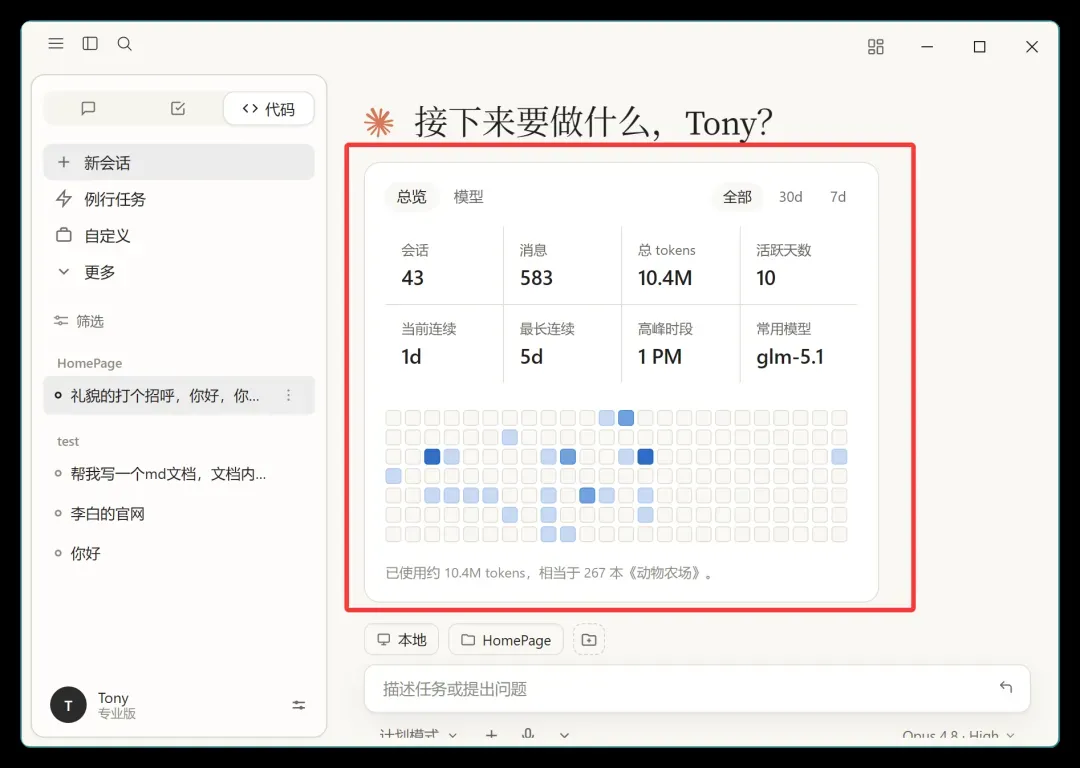Select the 全部 time range
The image size is (1080, 768).
point(737,197)
